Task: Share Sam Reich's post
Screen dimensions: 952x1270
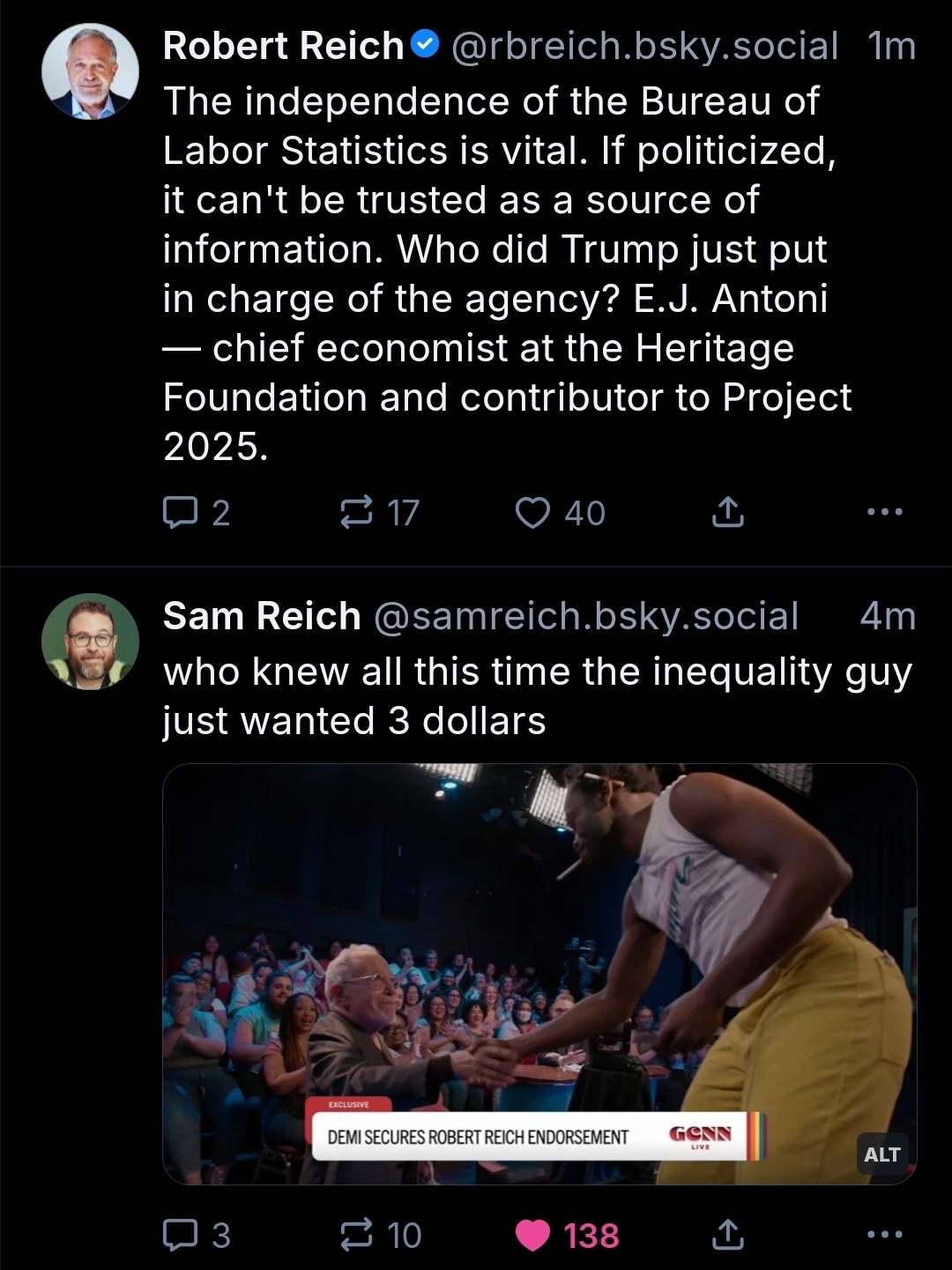Action: click(x=727, y=1235)
